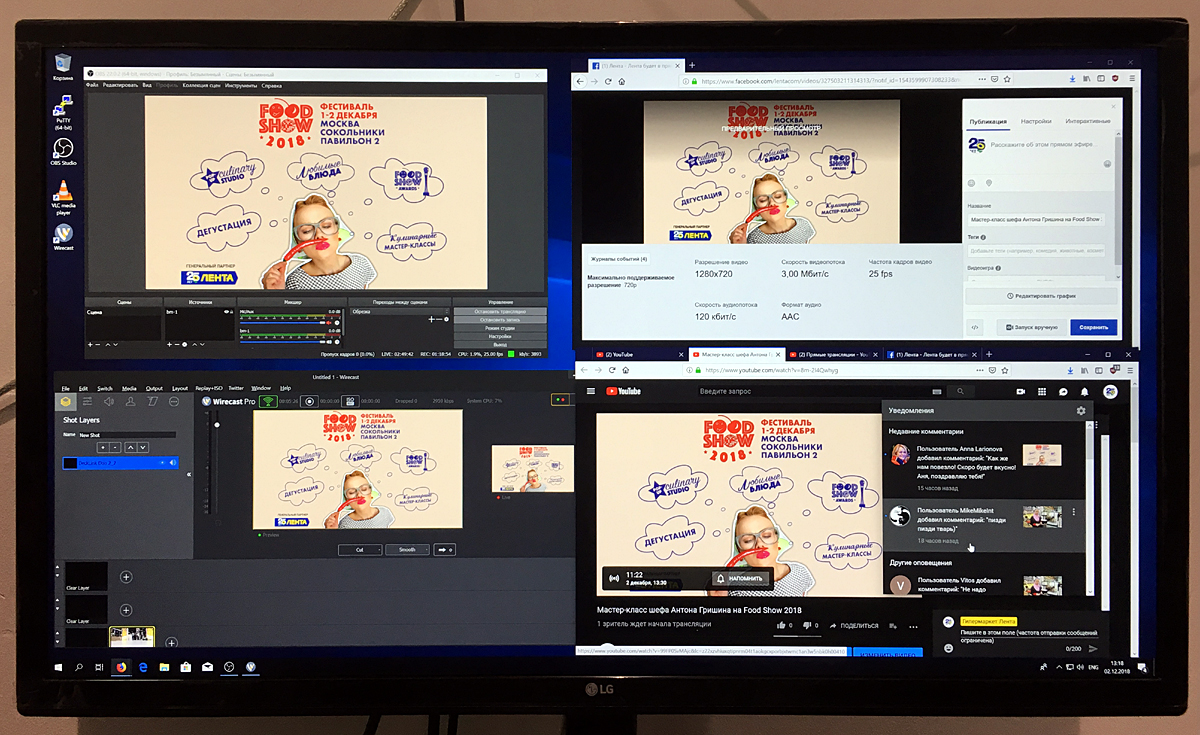Image resolution: width=1200 pixels, height=735 pixels.
Task: Add emoji in the Facebook post composer
Action: coord(1108,164)
